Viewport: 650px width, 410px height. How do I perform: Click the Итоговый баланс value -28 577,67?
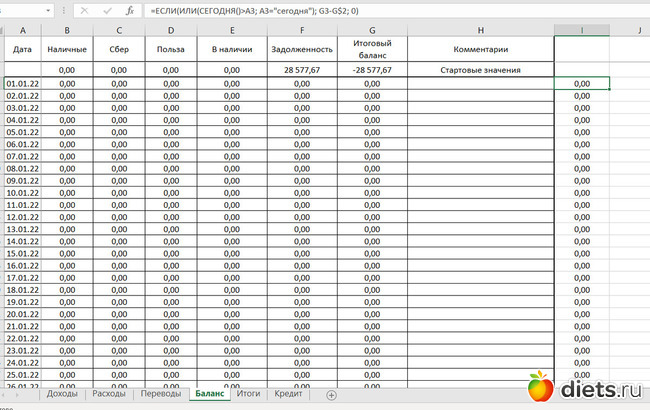click(372, 70)
